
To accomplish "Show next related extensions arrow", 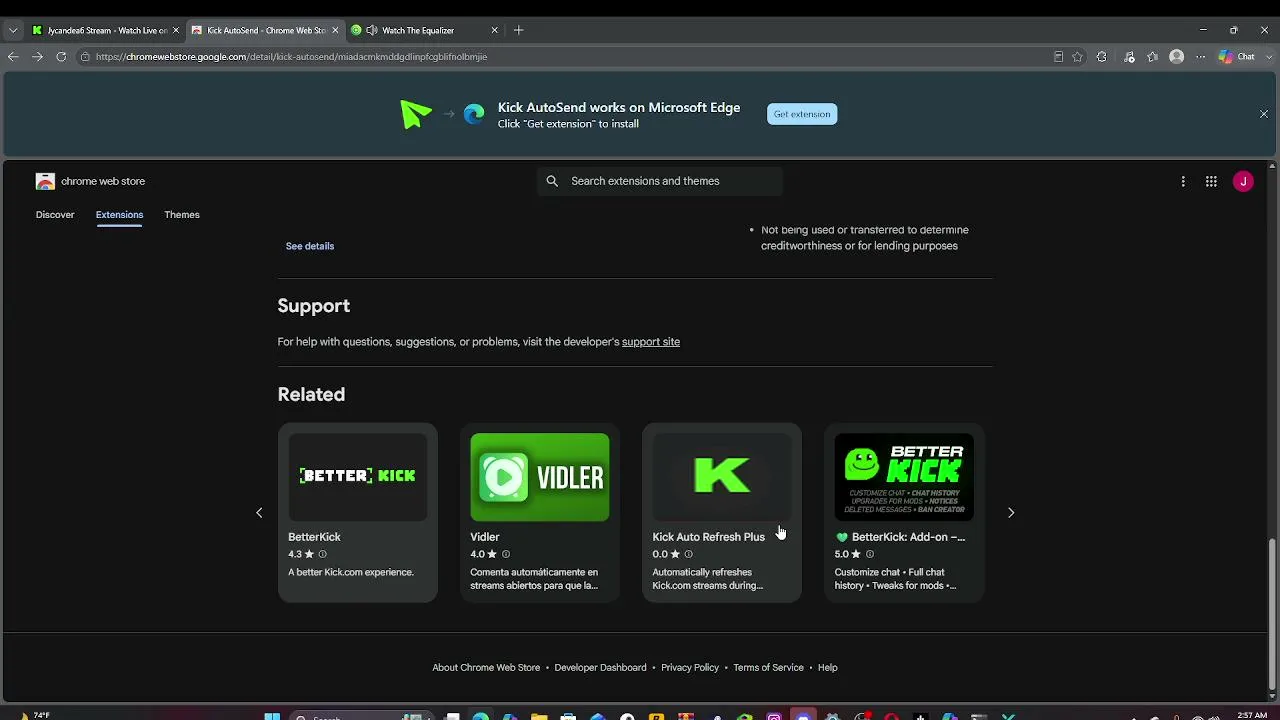I will (1011, 513).
